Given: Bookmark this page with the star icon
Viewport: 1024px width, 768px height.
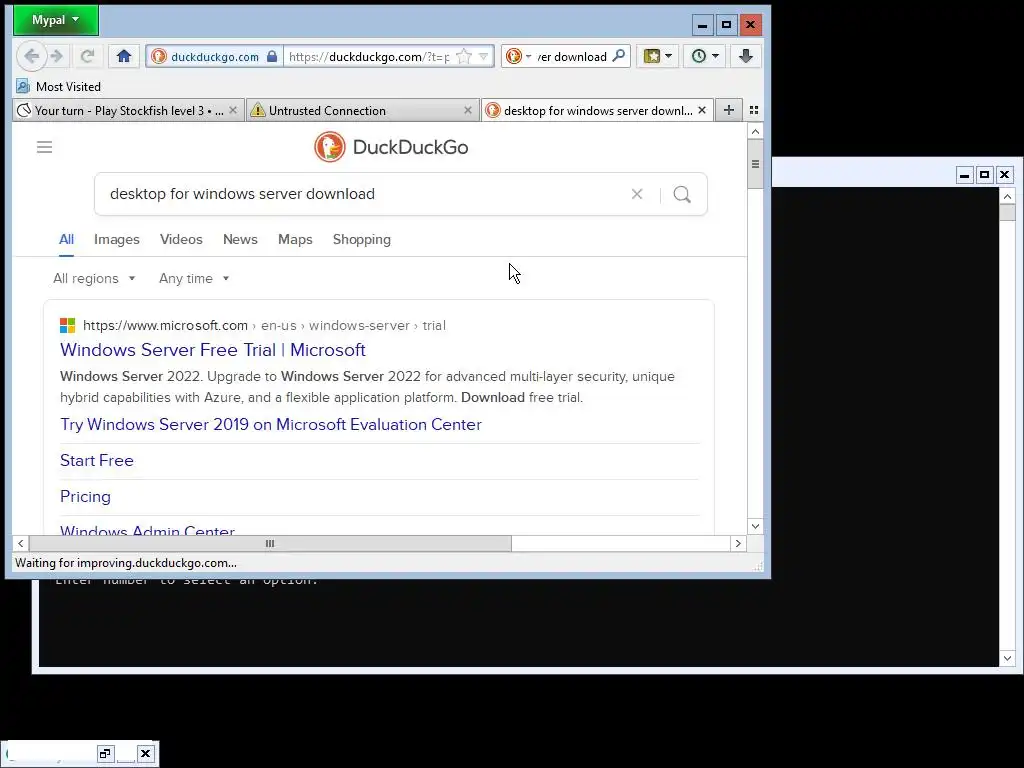Looking at the screenshot, I should click(x=464, y=57).
